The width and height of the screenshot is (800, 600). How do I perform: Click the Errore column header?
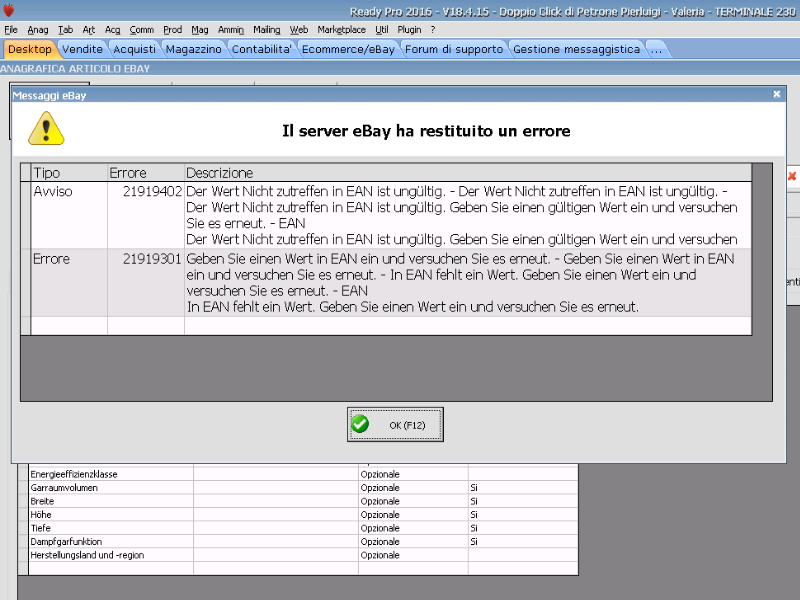[146, 173]
